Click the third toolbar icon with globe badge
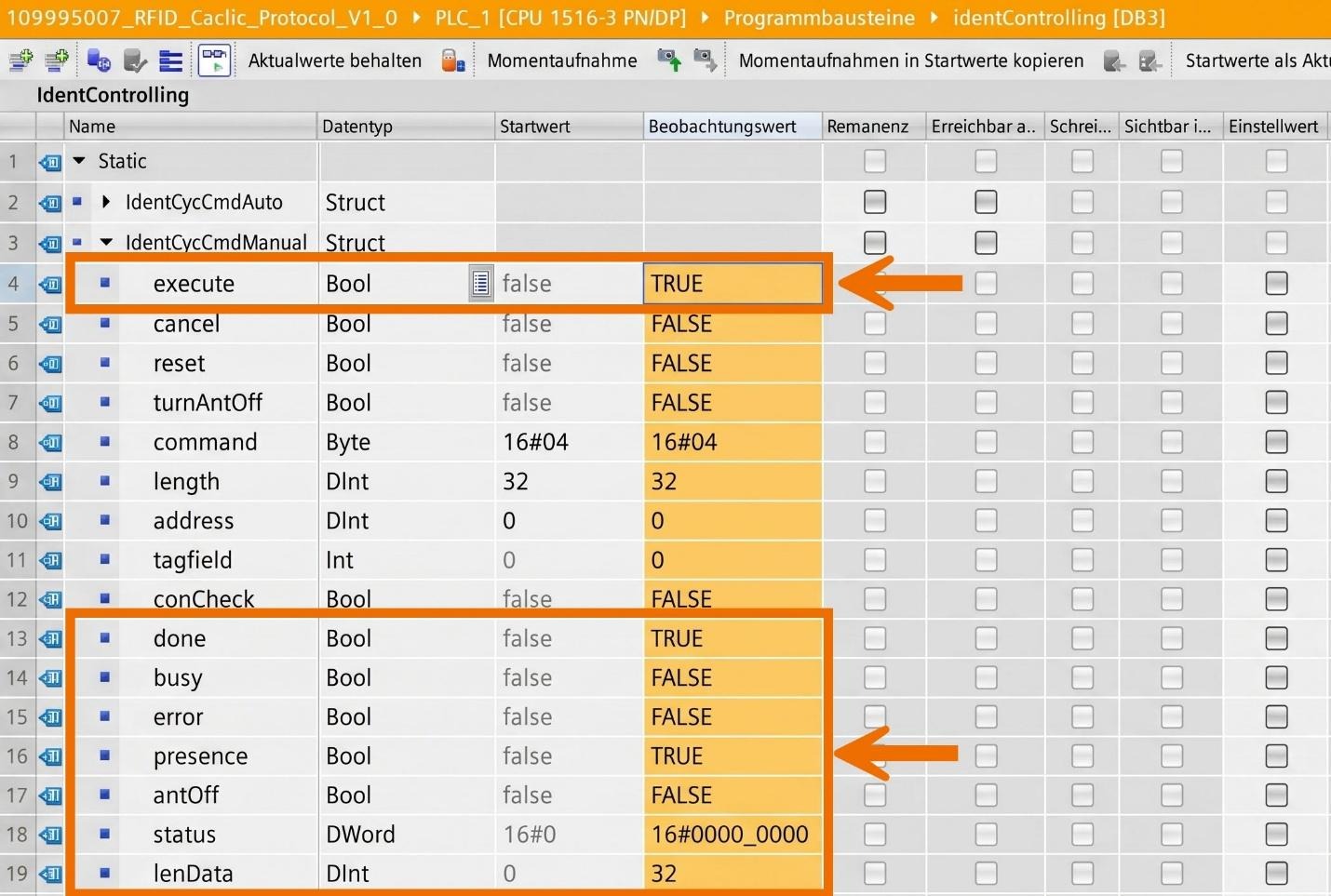Image resolution: width=1331 pixels, height=896 pixels. 99,61
